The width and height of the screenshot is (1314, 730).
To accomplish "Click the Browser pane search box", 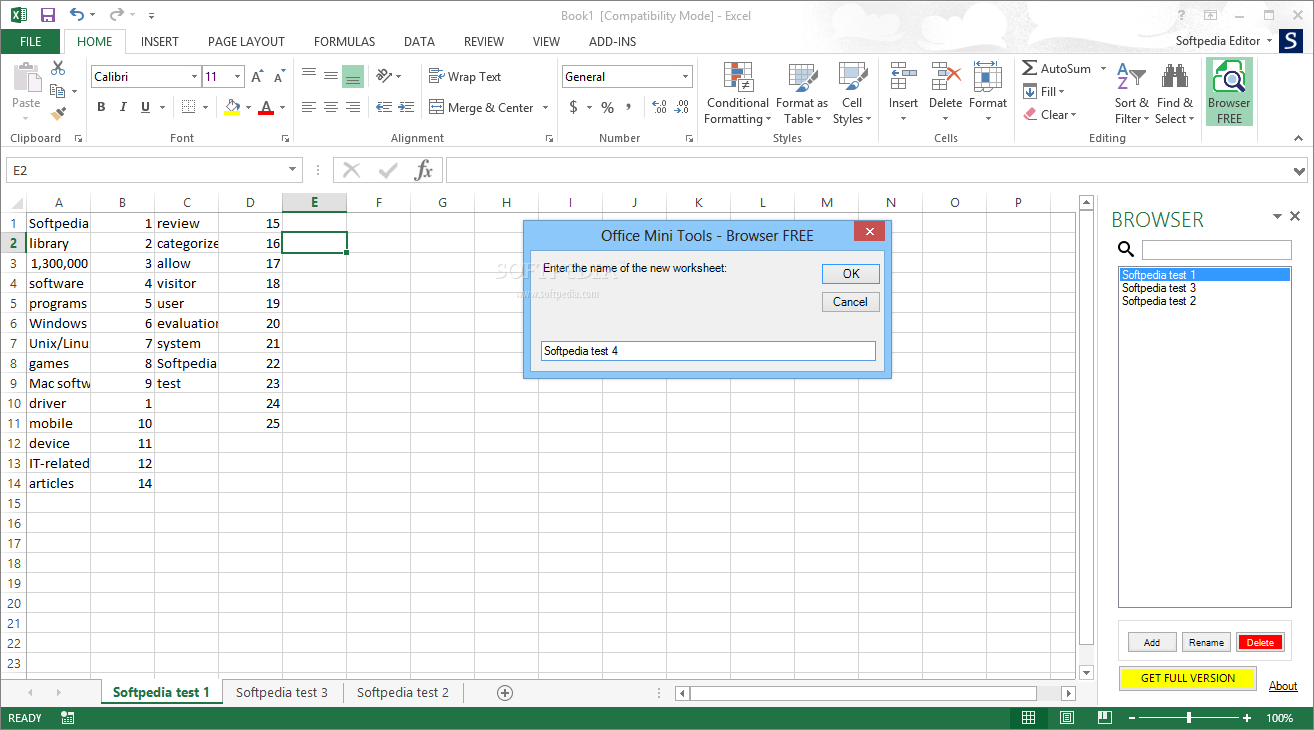I will pos(1217,250).
